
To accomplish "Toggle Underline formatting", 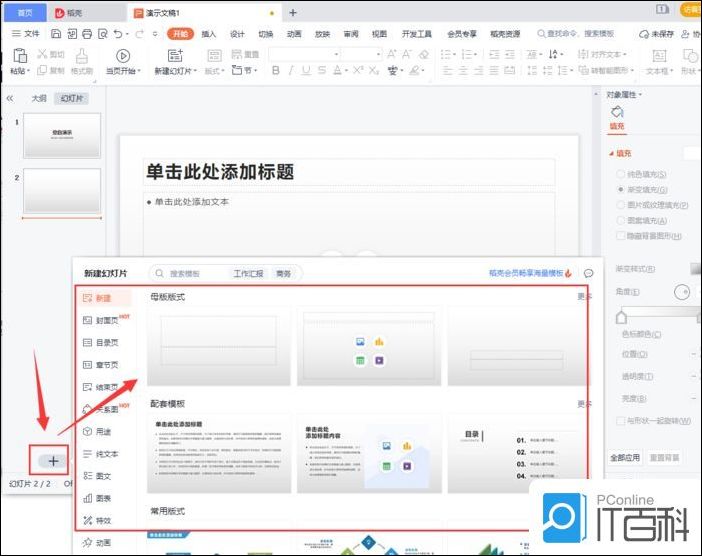I will pyautogui.click(x=306, y=70).
